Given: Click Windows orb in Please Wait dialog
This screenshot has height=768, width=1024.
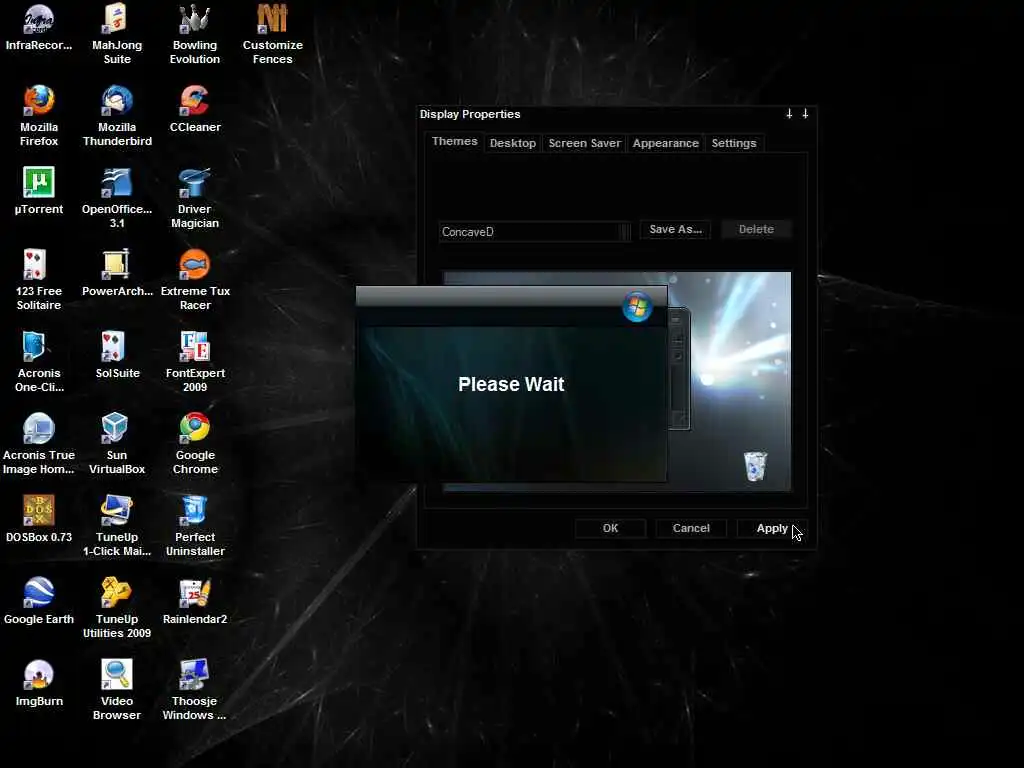Looking at the screenshot, I should pos(637,306).
